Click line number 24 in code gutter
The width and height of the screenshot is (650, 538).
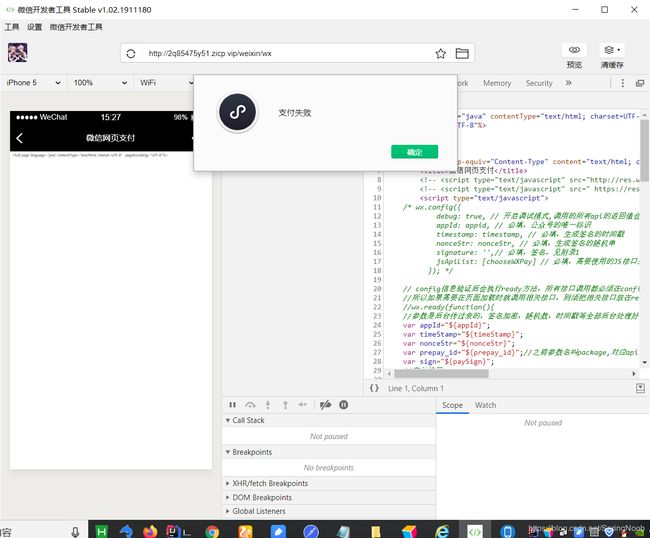(x=377, y=325)
